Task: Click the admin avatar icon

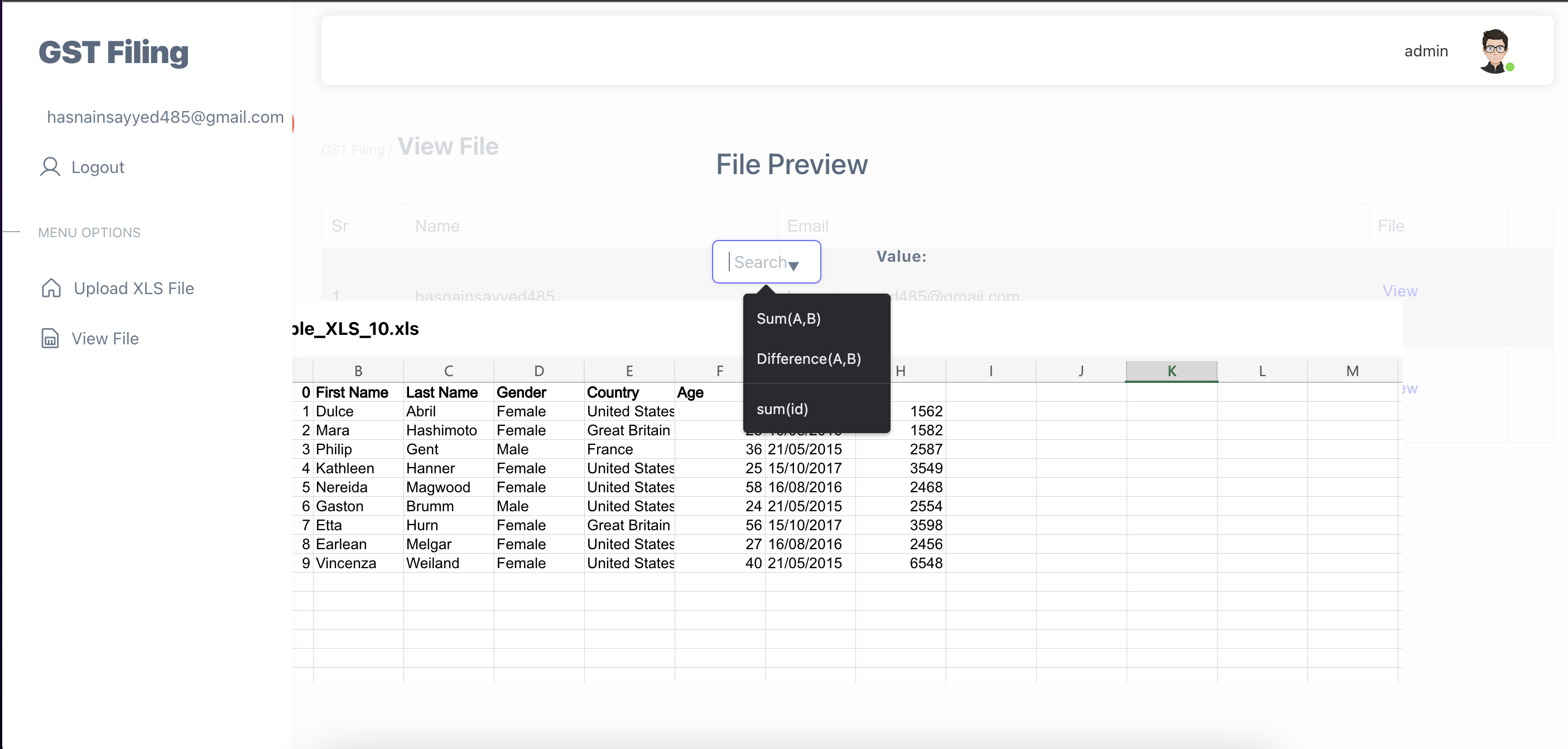Action: 1494,51
